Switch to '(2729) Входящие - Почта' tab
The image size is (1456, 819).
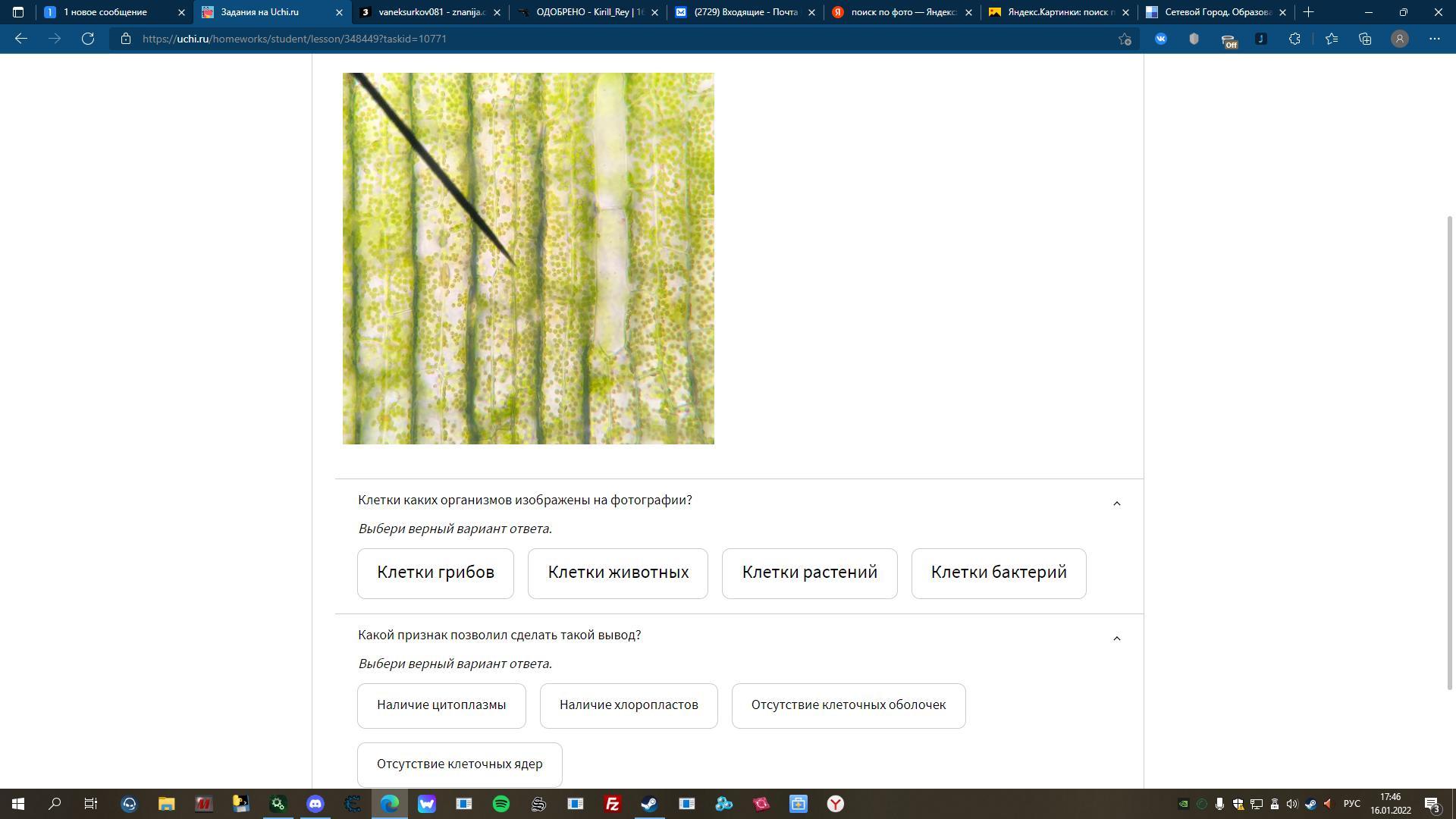click(746, 12)
